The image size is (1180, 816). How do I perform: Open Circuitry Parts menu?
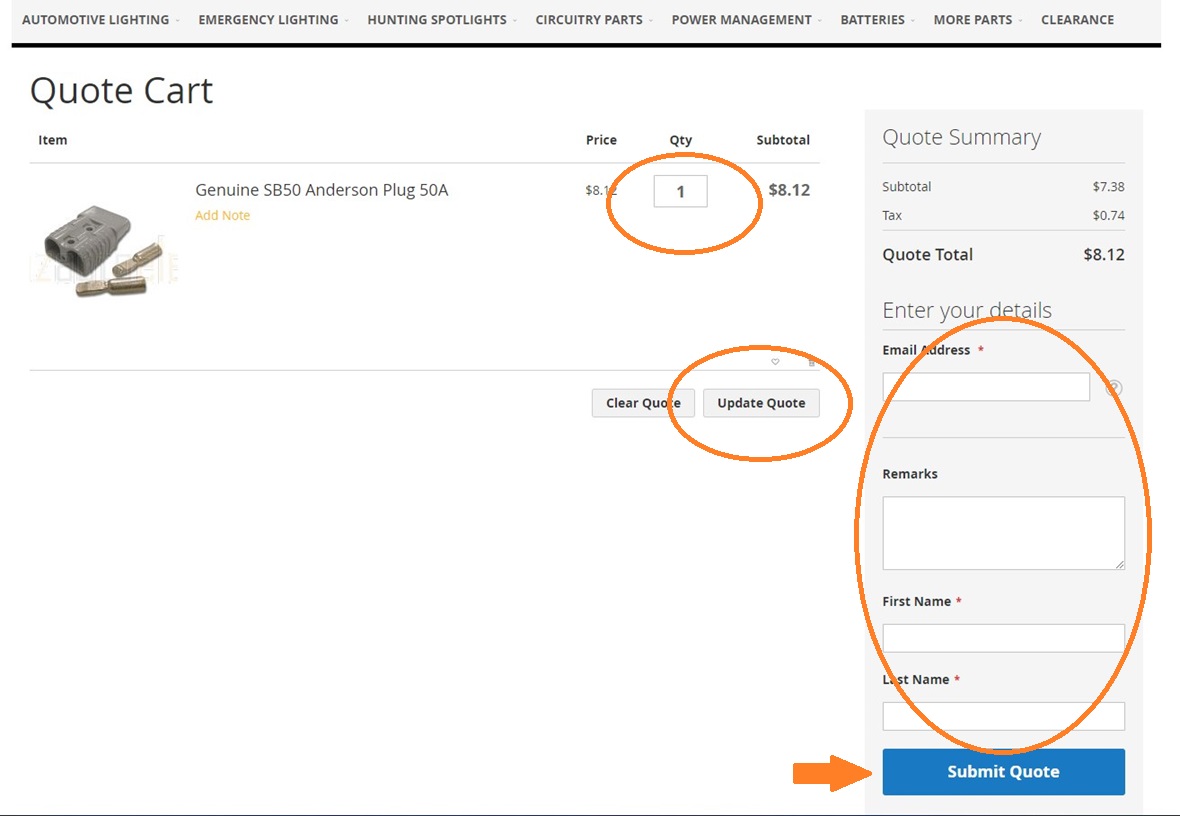click(x=589, y=20)
